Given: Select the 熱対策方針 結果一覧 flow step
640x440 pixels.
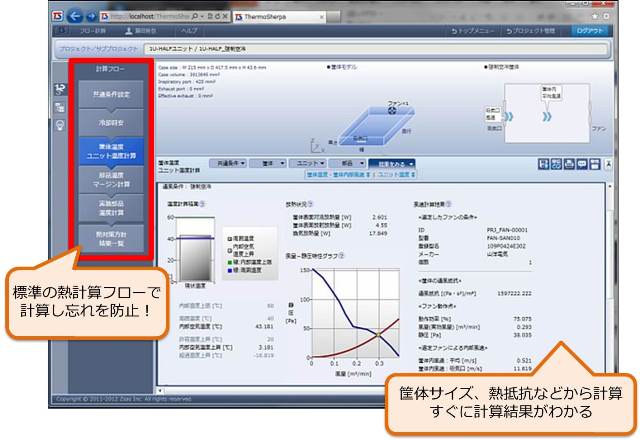Looking at the screenshot, I should 111,238.
